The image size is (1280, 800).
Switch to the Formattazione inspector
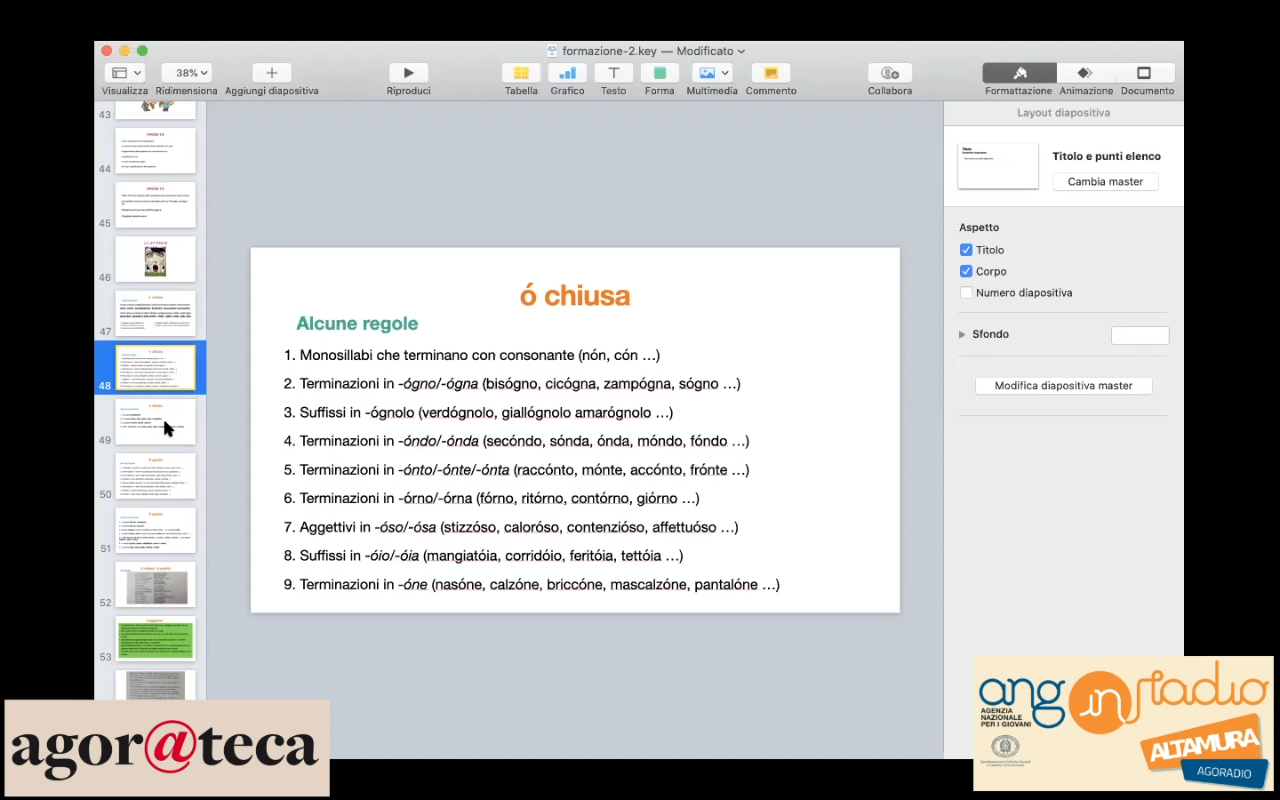pyautogui.click(x=1019, y=73)
